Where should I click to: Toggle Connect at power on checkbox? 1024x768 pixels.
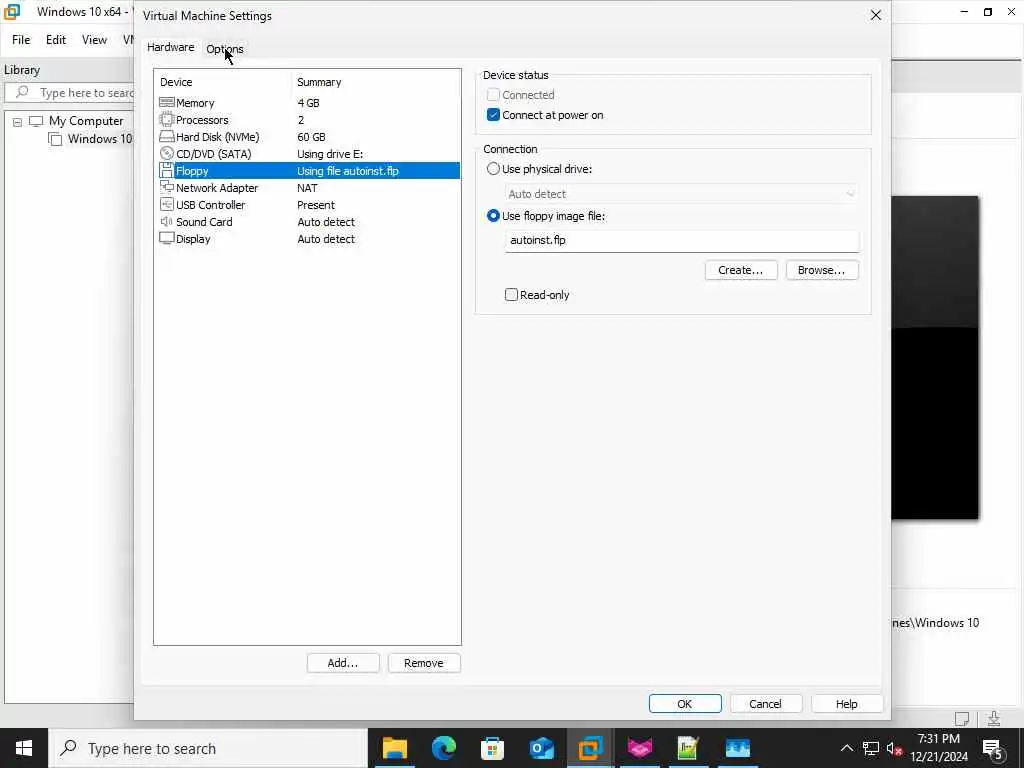tap(493, 115)
